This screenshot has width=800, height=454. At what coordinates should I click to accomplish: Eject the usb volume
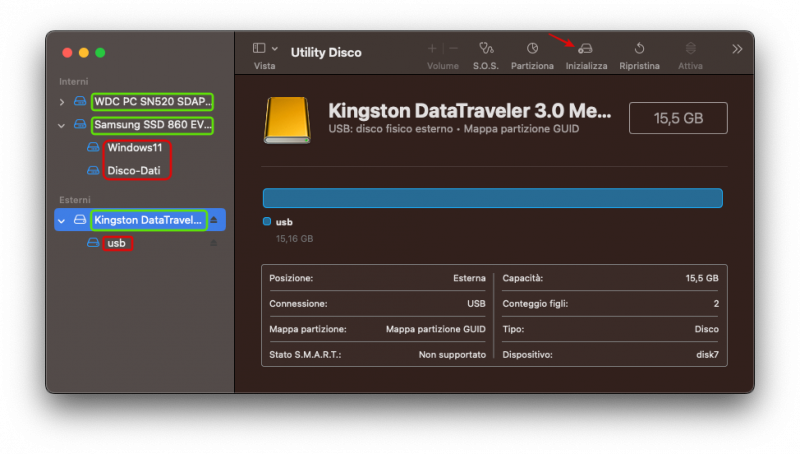coord(213,243)
